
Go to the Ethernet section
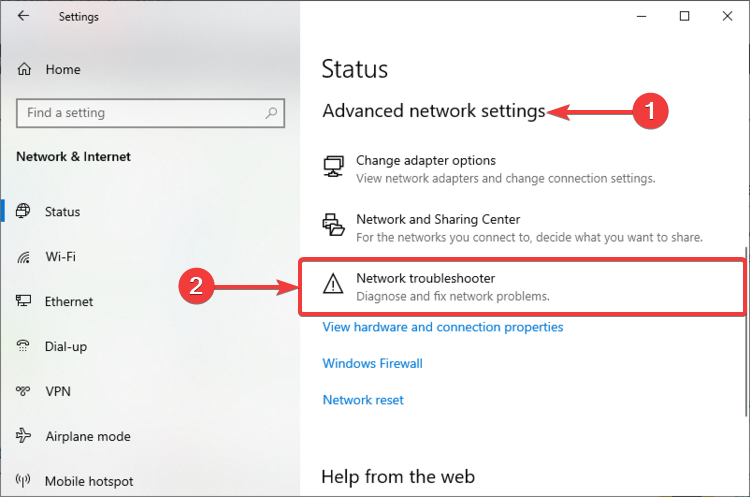69,302
